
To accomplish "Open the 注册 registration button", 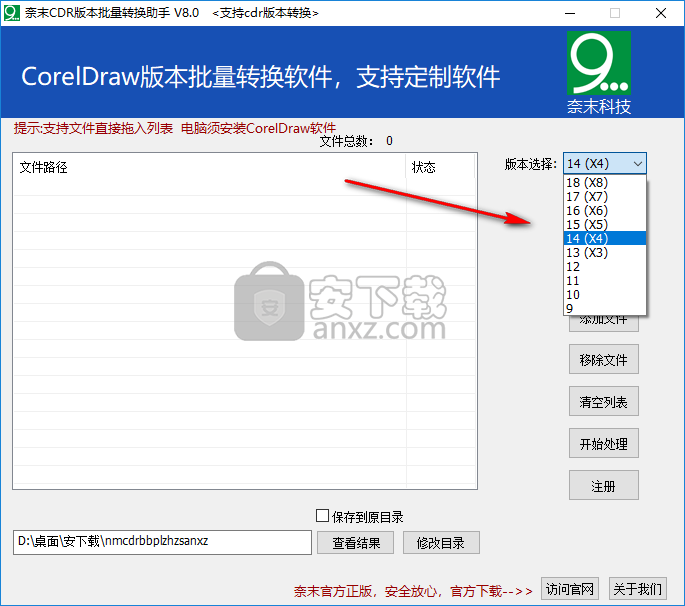I will pos(603,486).
